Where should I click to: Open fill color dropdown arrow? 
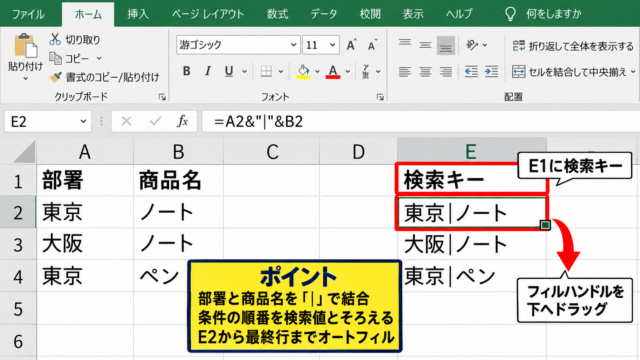tap(317, 71)
